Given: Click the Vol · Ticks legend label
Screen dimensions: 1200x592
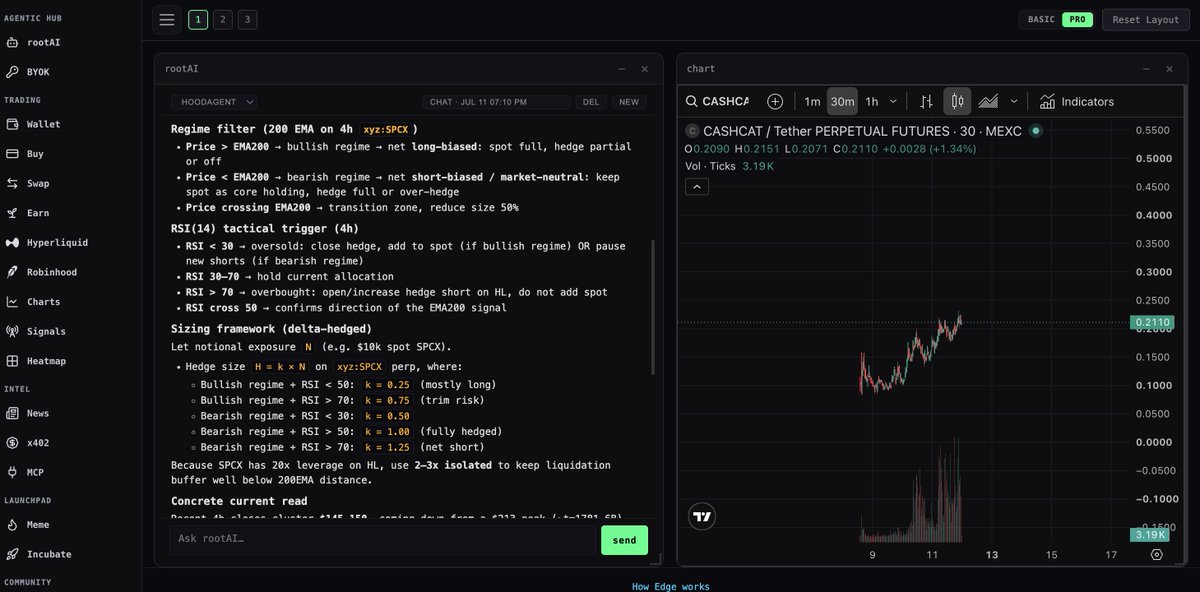Looking at the screenshot, I should point(709,166).
